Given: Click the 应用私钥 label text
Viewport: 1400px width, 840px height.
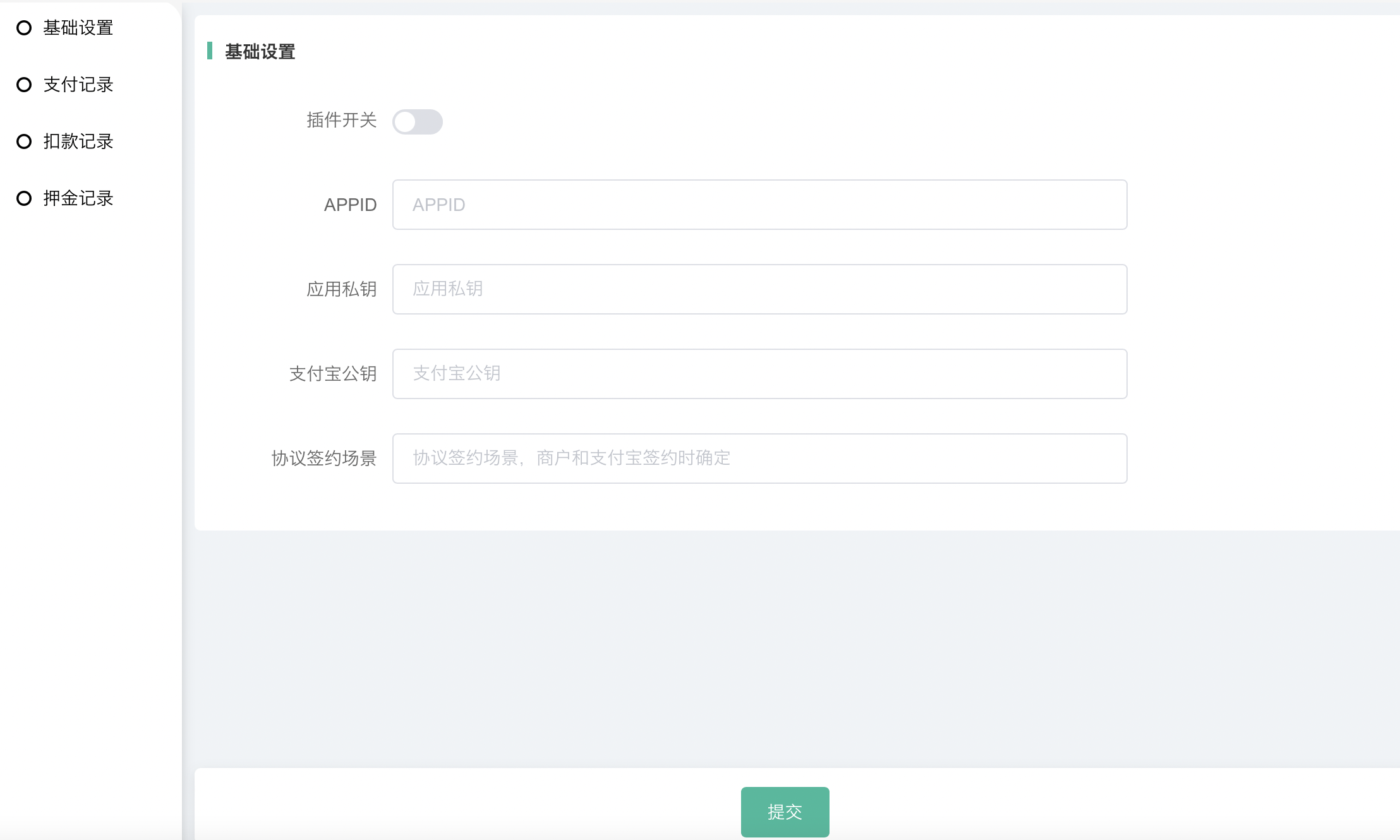Looking at the screenshot, I should (341, 289).
